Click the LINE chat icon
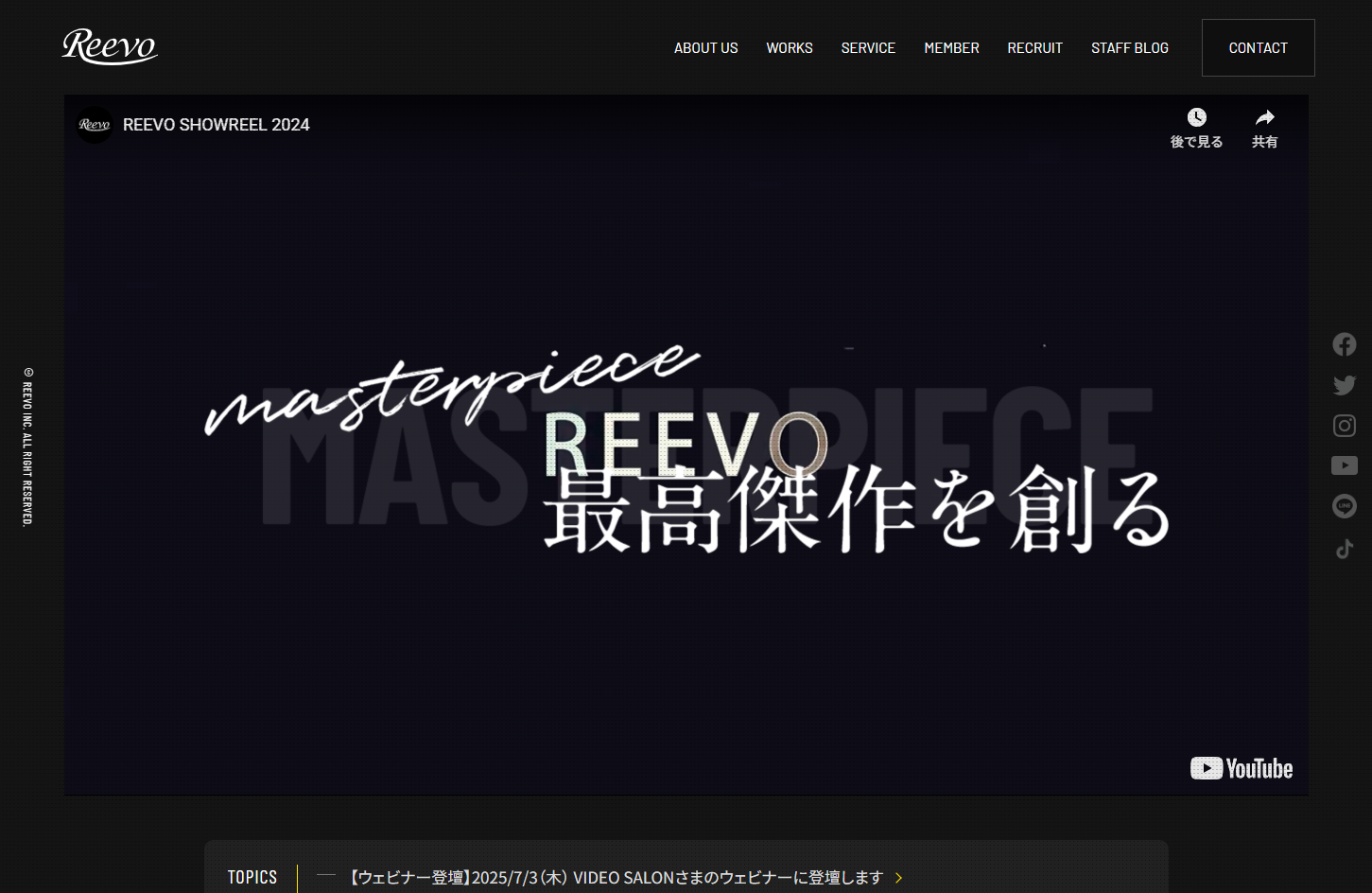1372x893 pixels. [1344, 506]
